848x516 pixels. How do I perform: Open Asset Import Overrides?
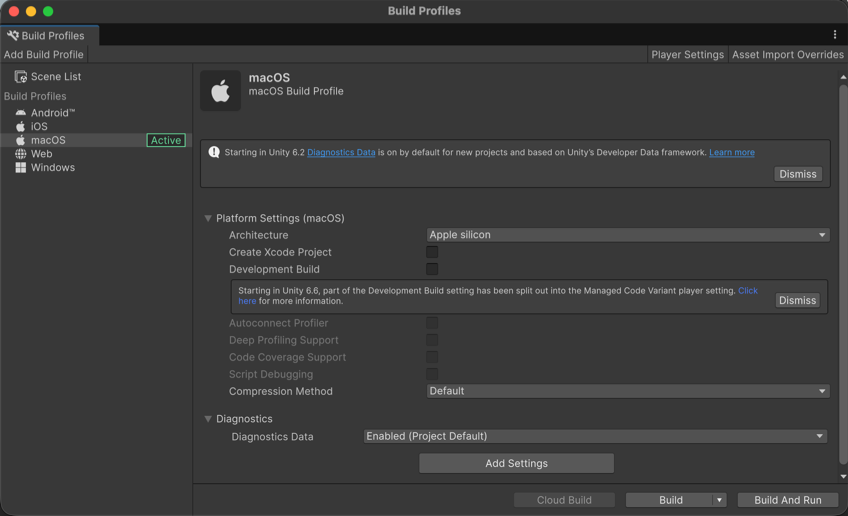787,55
